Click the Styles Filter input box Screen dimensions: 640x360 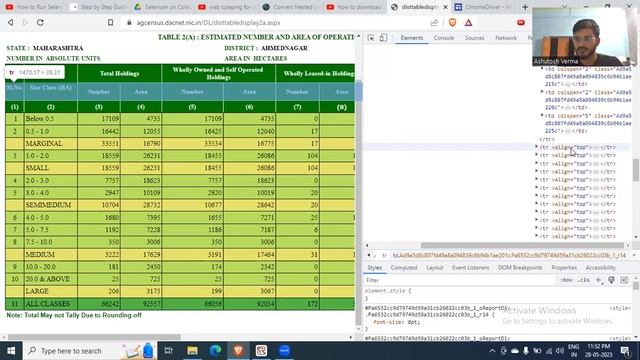(459, 280)
